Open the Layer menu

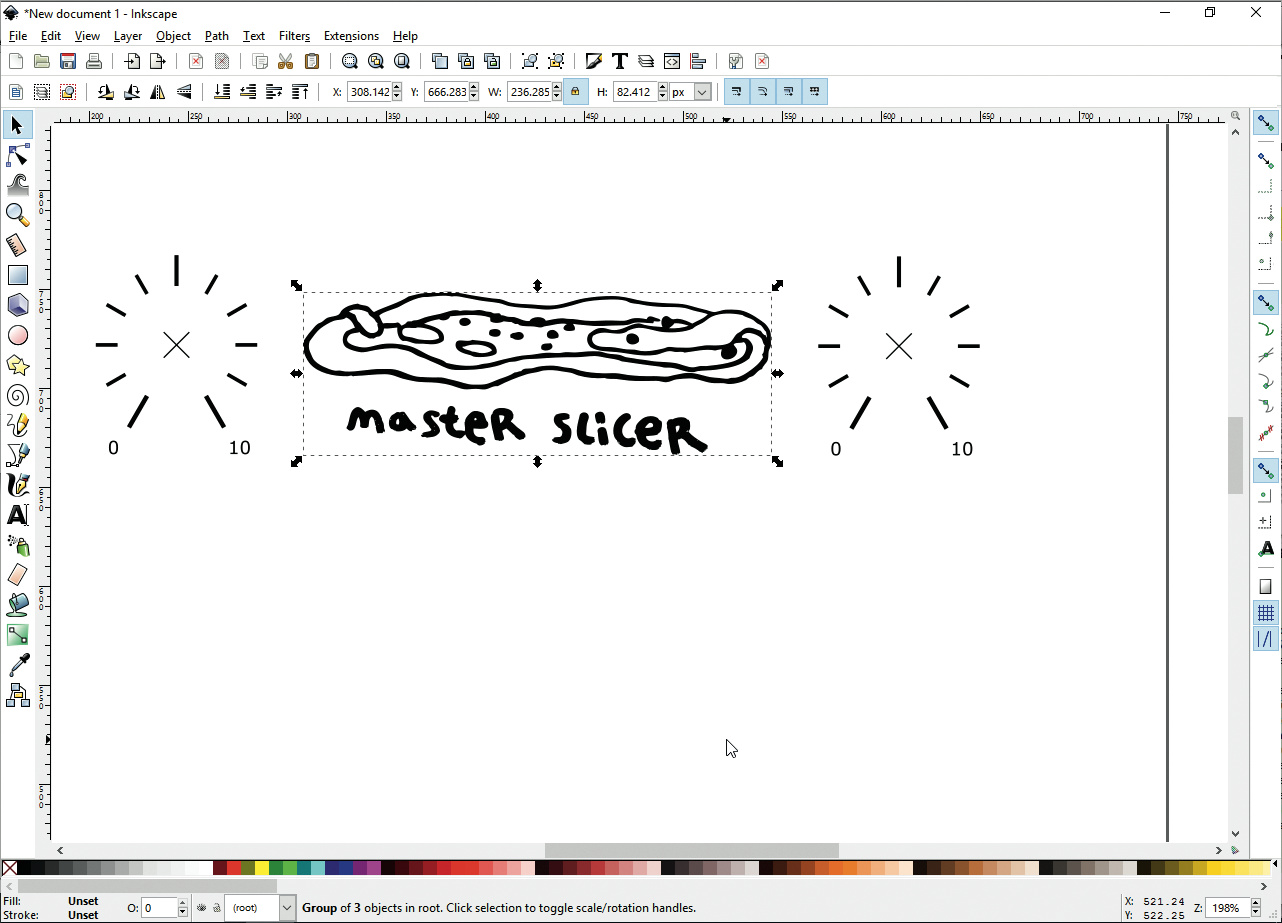tap(128, 36)
